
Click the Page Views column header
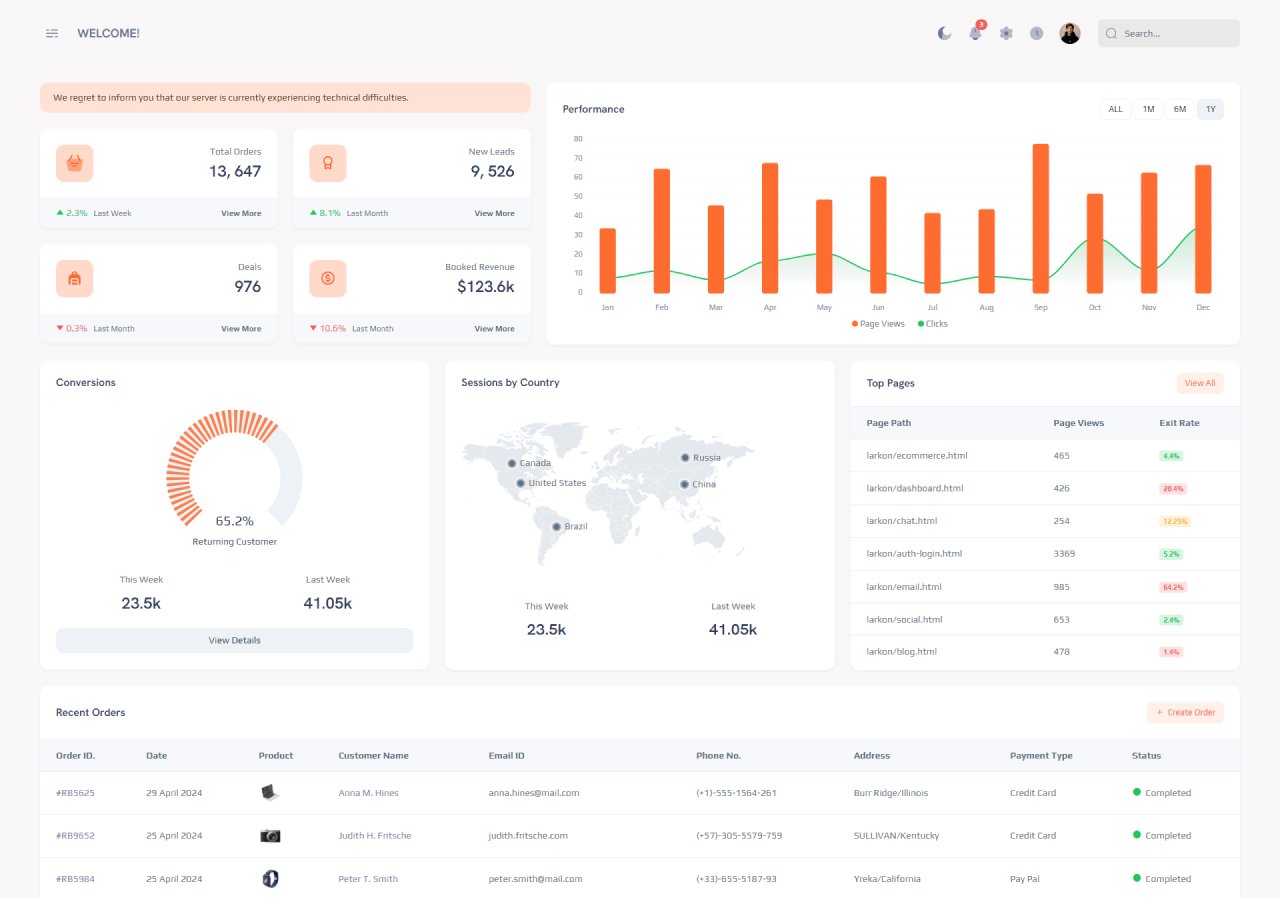click(x=1078, y=423)
